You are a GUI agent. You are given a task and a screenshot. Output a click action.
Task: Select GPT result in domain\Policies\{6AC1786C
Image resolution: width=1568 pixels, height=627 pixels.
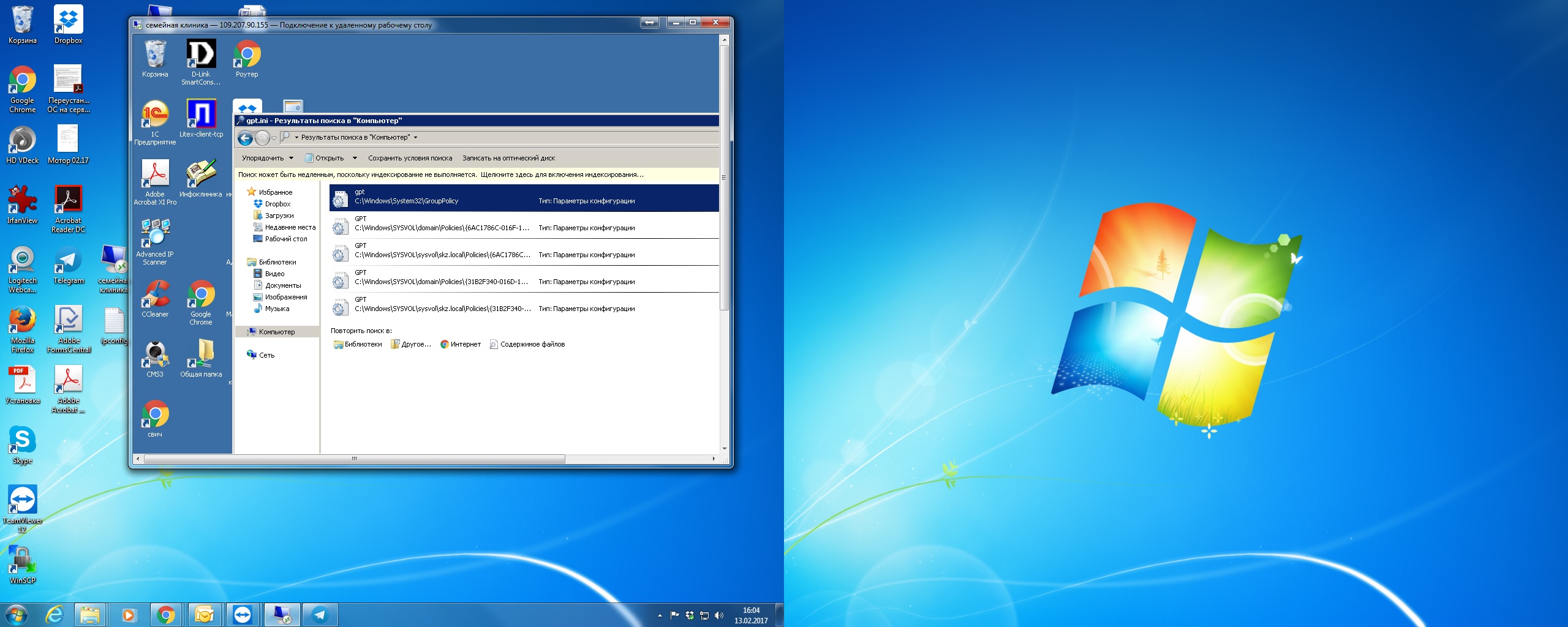click(x=524, y=225)
